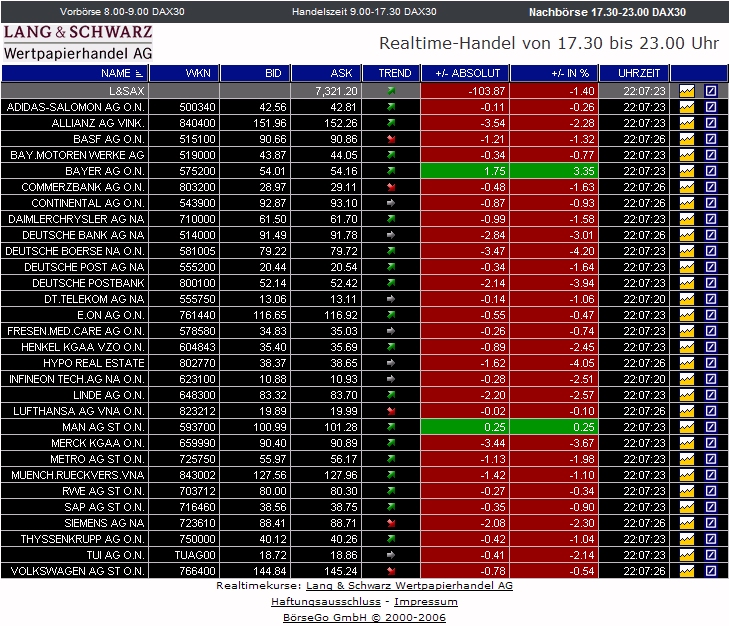Open detail icon for COMMERZBANK AG row
The image size is (729, 626).
(710, 187)
